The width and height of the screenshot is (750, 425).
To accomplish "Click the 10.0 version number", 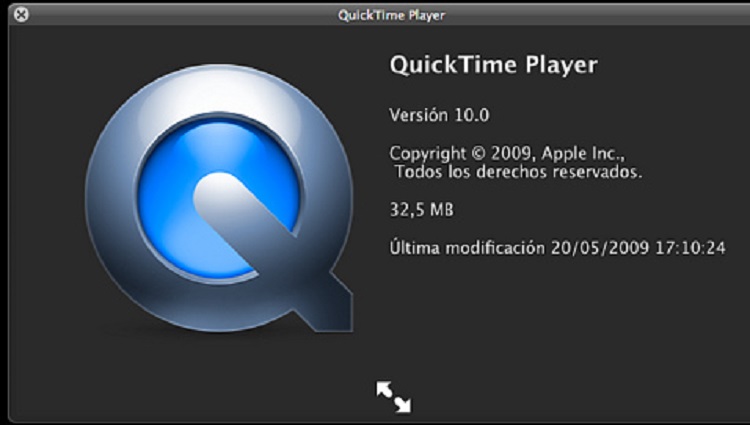I will coord(471,115).
